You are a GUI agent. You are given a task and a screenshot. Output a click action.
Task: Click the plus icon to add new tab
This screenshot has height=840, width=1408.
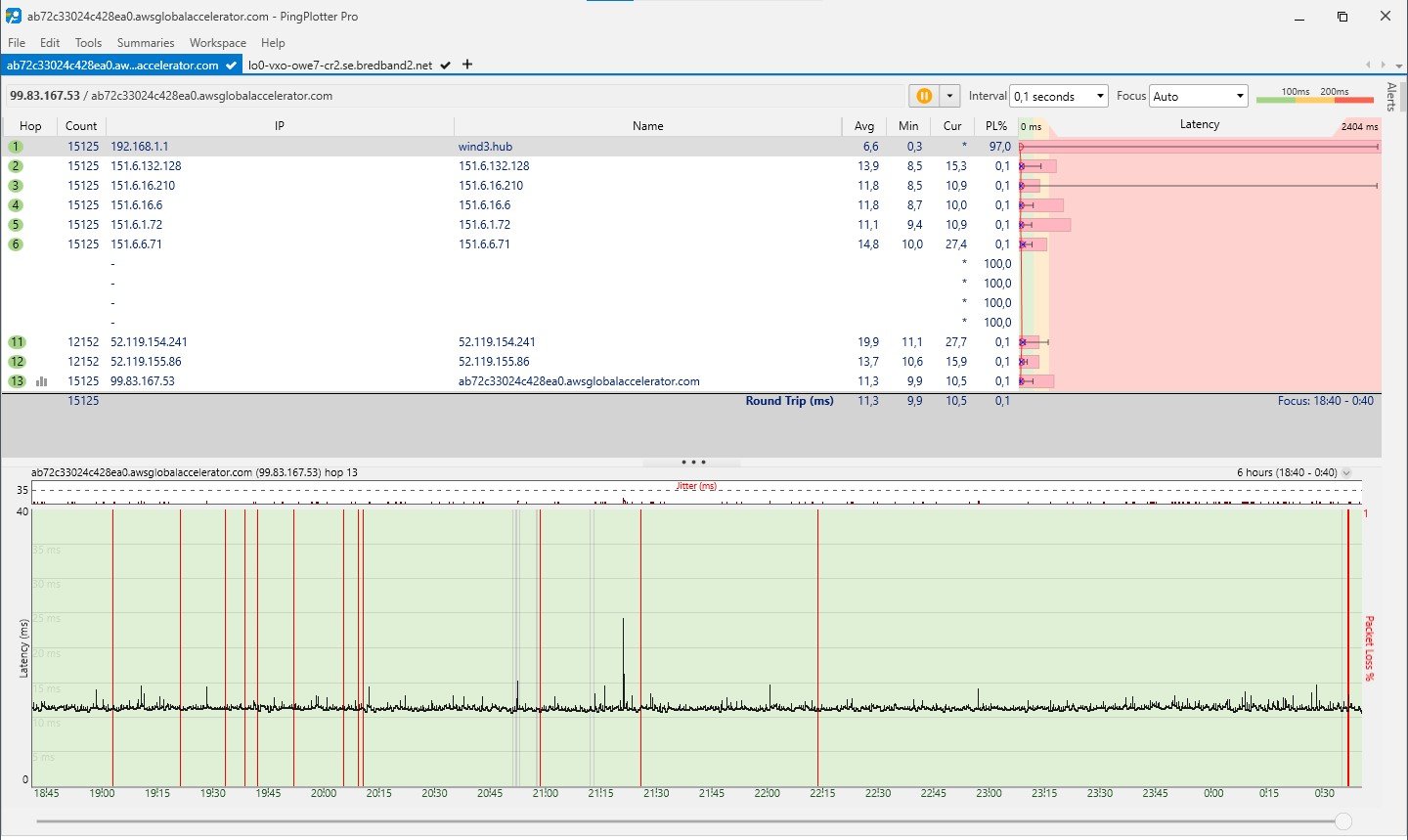click(x=467, y=65)
